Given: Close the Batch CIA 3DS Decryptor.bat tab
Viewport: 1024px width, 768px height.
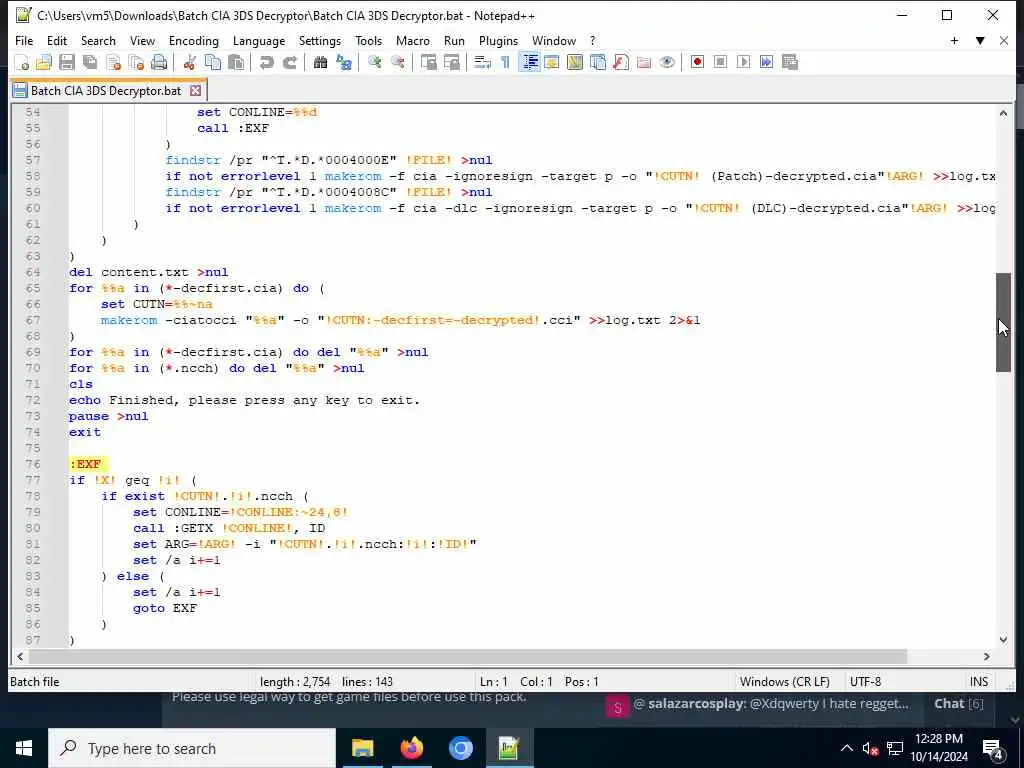Looking at the screenshot, I should click(x=195, y=91).
